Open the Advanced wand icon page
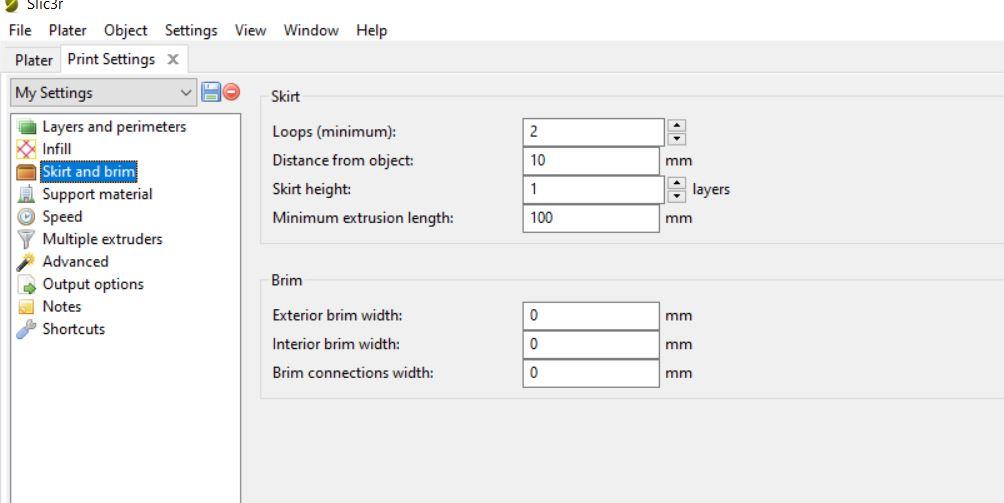 (x=26, y=262)
